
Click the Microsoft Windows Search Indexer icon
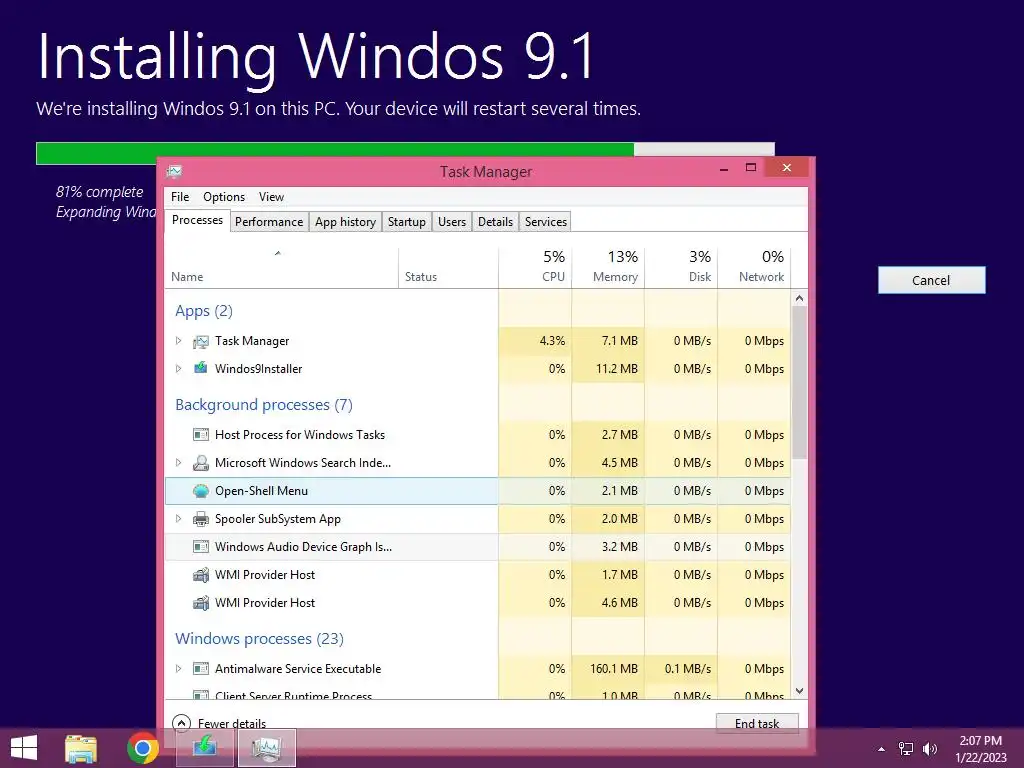[x=200, y=463]
